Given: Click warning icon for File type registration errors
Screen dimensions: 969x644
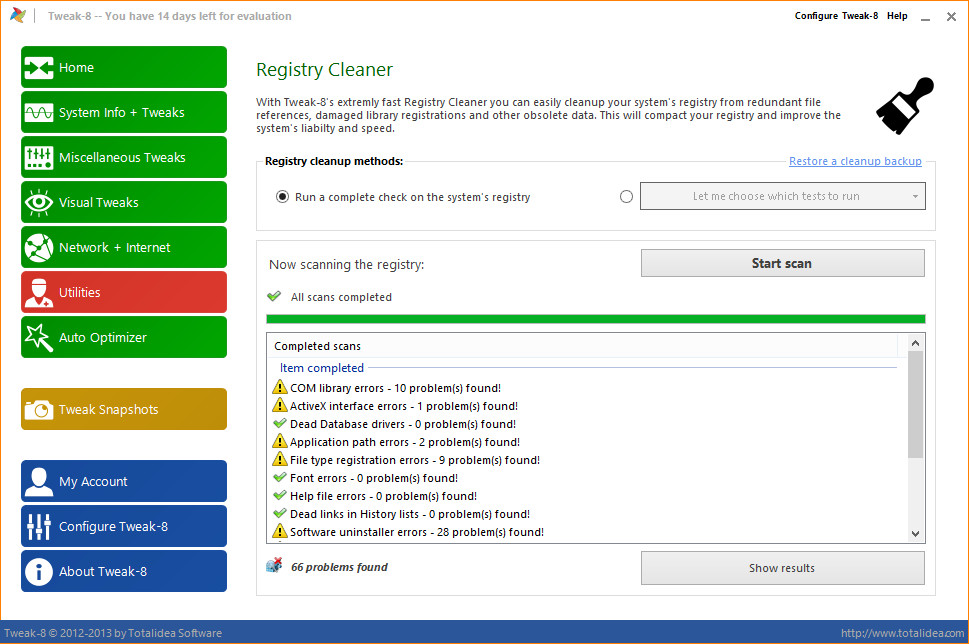Looking at the screenshot, I should pos(280,459).
